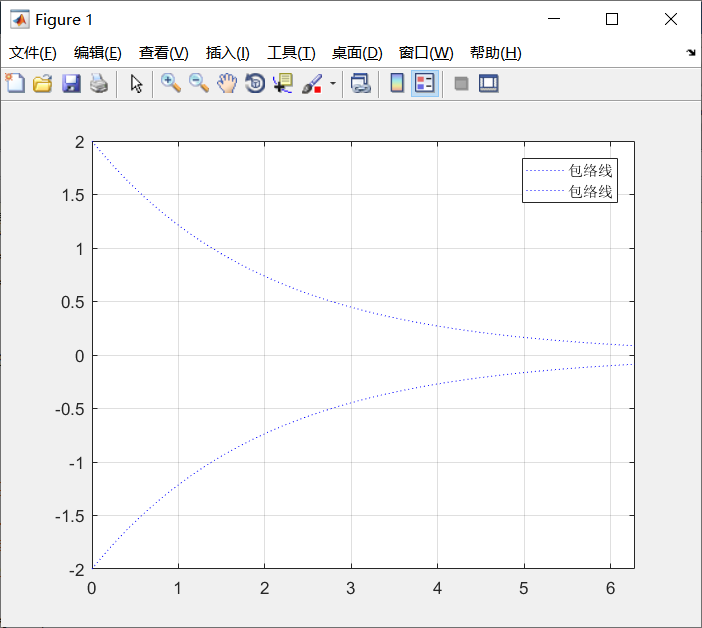Activate the Zoom Out magnifier
This screenshot has height=628, width=702.
coord(199,84)
